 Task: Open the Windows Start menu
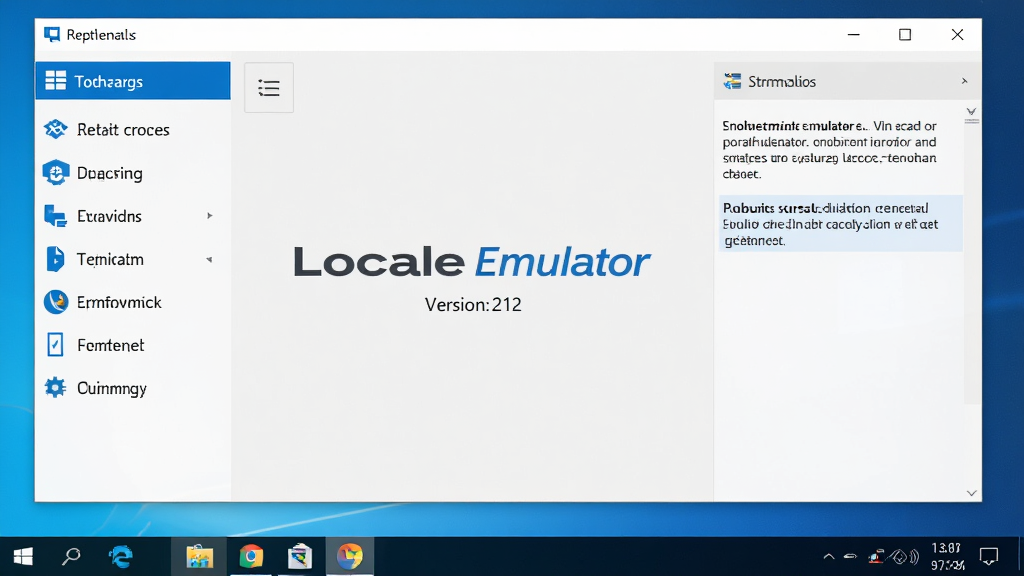click(x=23, y=556)
